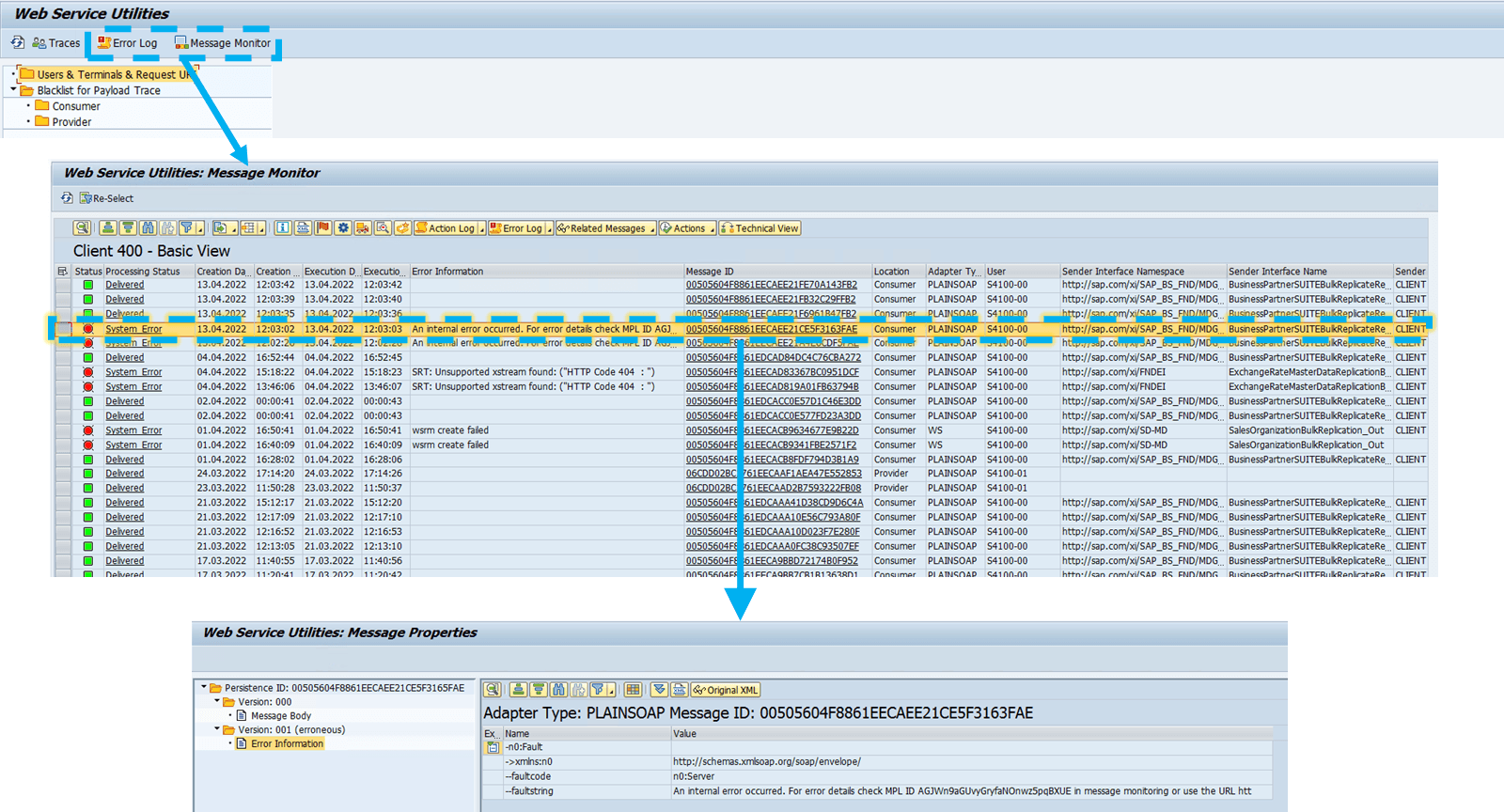Viewport: 1504px width, 812px height.
Task: Collapse the Persistence ID tree node
Action: click(x=203, y=687)
